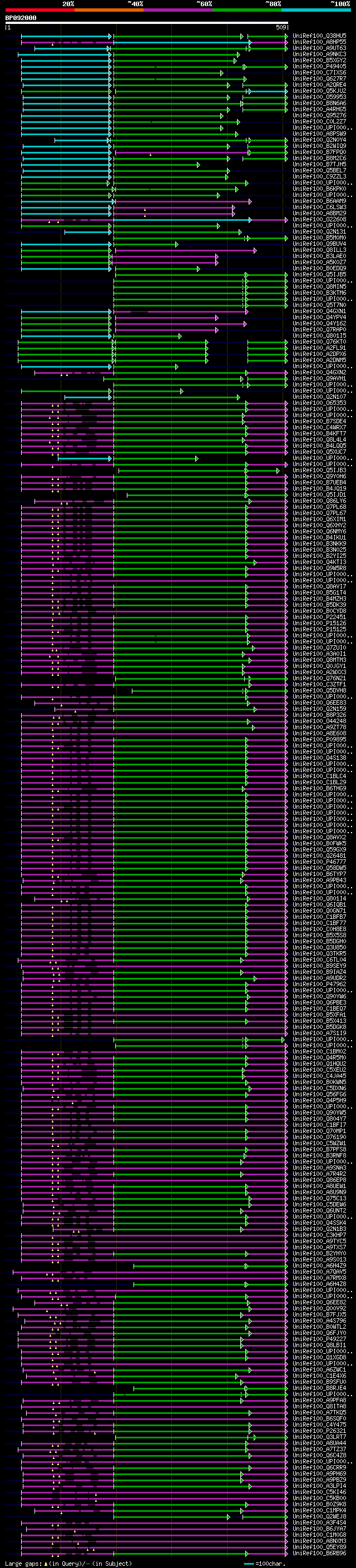
Task: Select the UniRef100_A8PSW9 label
Action: click(x=319, y=134)
